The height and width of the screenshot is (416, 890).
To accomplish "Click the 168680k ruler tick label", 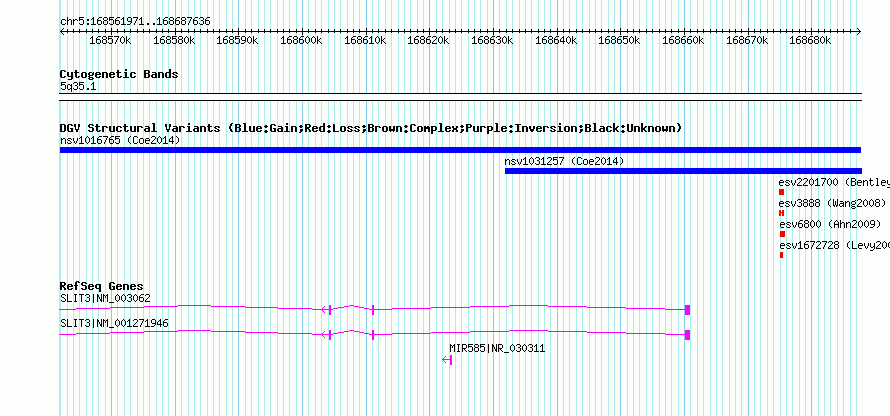I will click(811, 40).
